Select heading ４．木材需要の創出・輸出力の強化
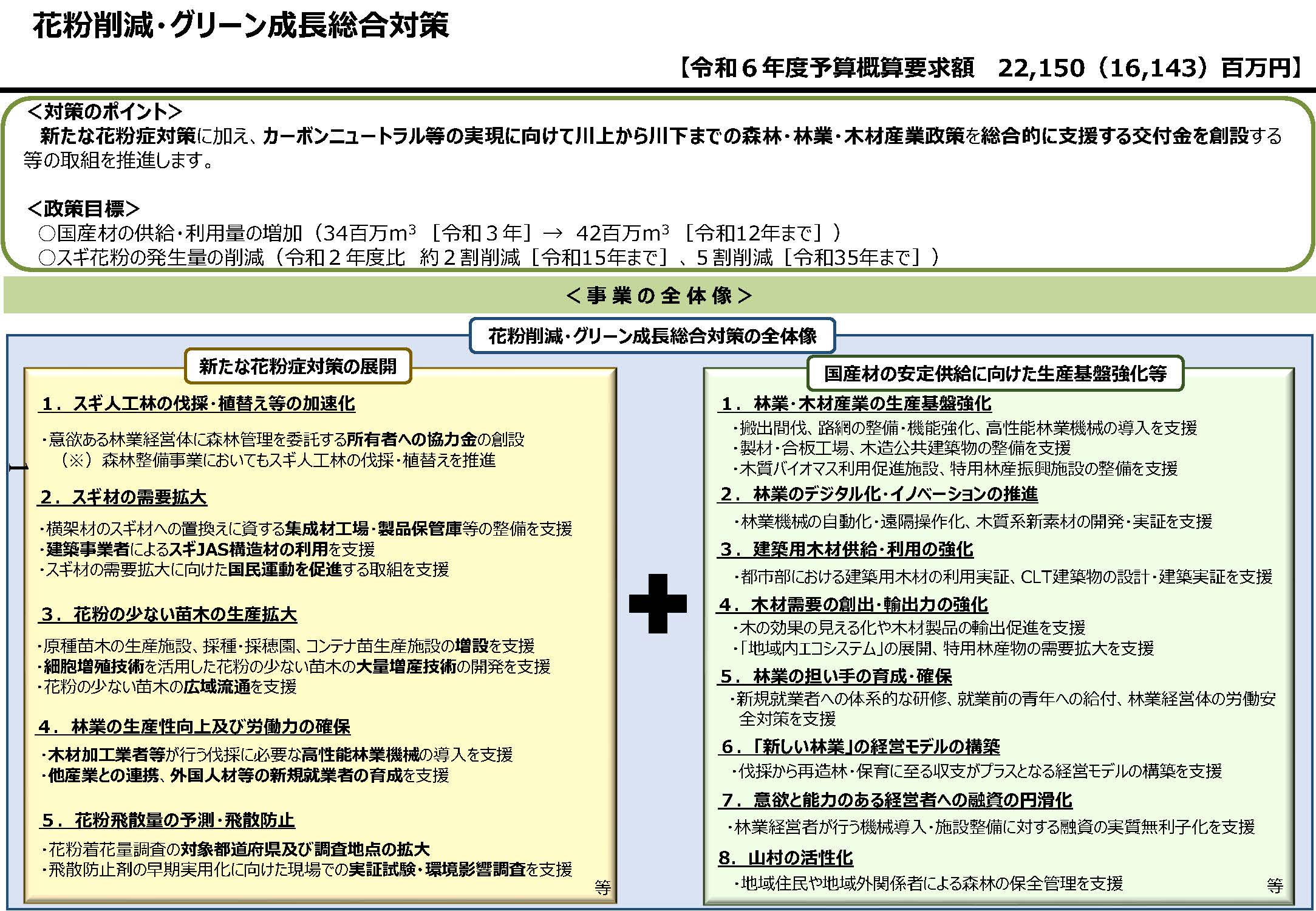This screenshot has height=911, width=1316. [x=853, y=605]
